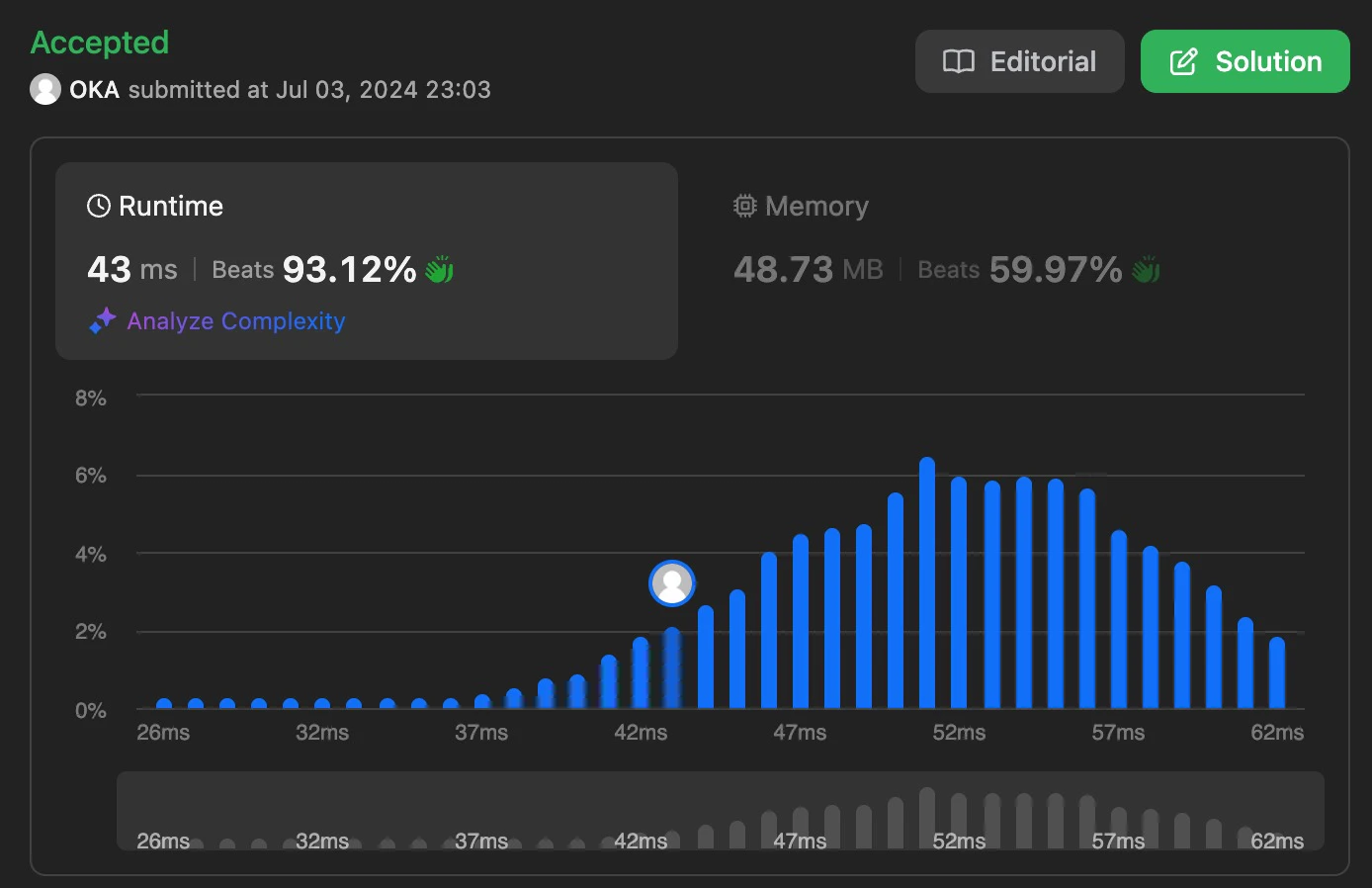Select the Runtime stats card

(367, 261)
